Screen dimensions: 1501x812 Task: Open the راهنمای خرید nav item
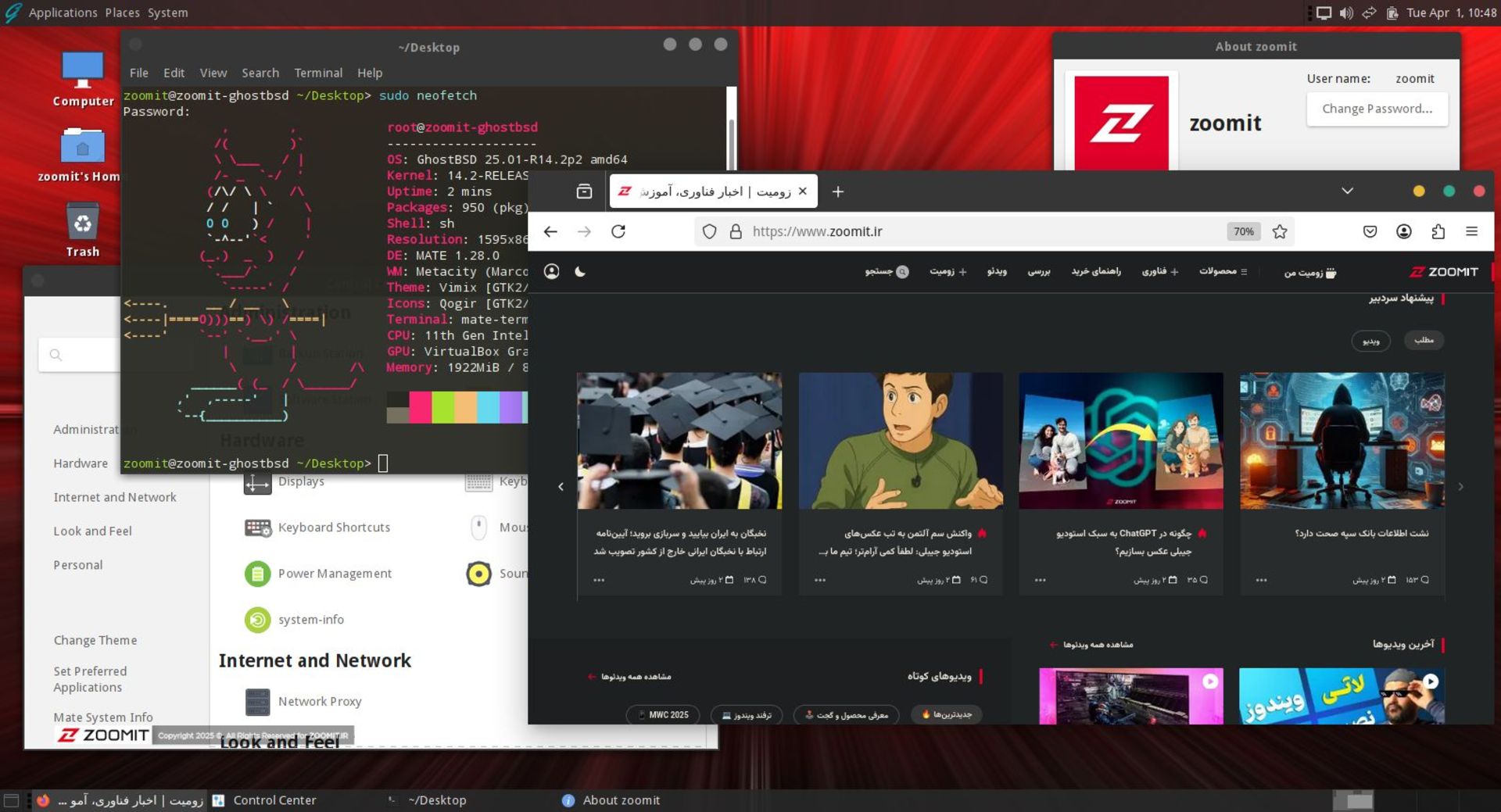(x=1095, y=271)
